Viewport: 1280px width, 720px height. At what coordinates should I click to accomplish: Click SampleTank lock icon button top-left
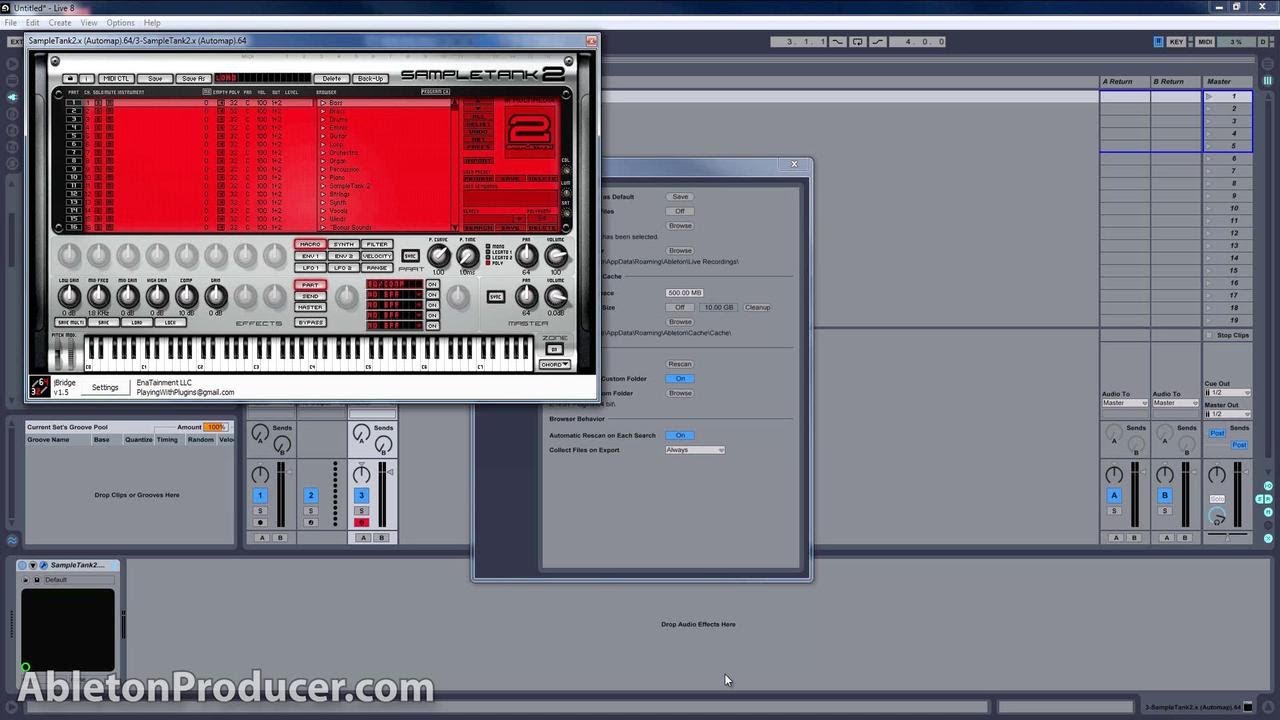69,78
